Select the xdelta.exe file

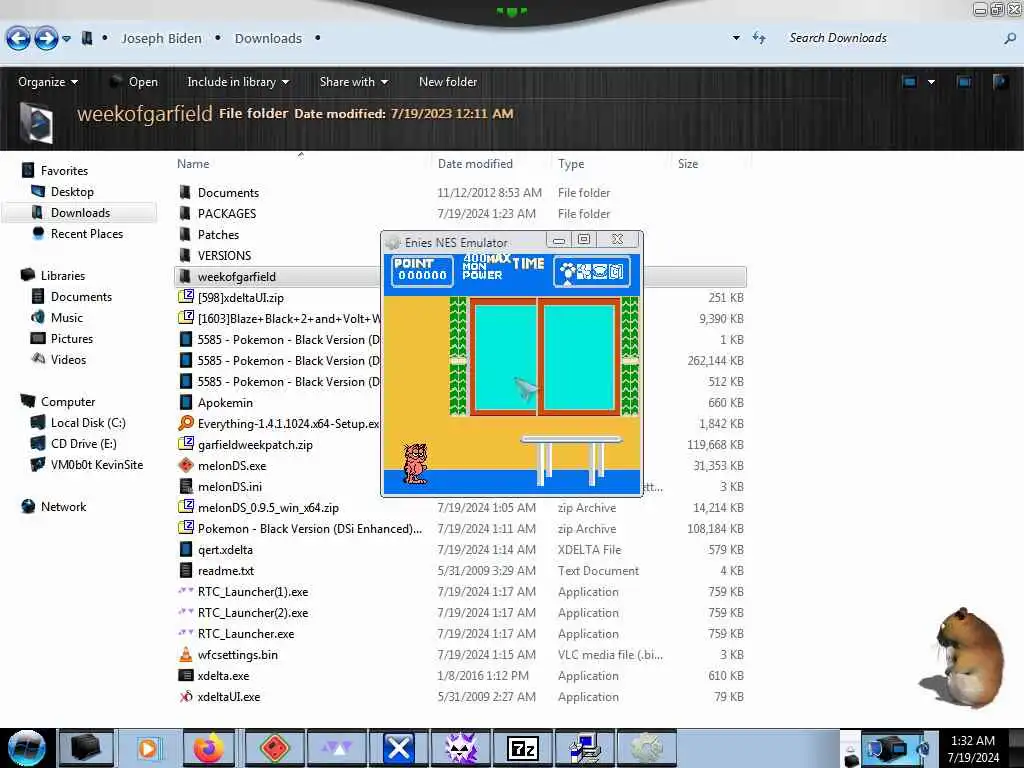click(223, 676)
